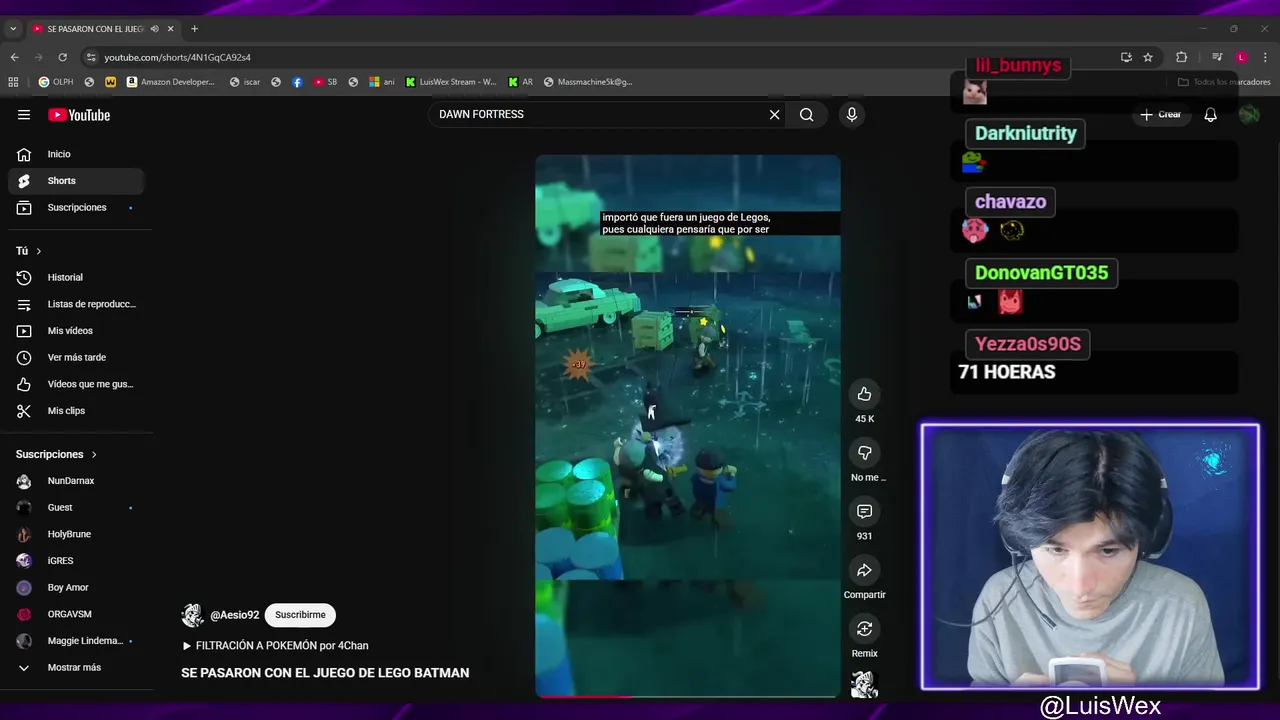Open OLPH bookmark
The width and height of the screenshot is (1280, 720).
click(56, 82)
